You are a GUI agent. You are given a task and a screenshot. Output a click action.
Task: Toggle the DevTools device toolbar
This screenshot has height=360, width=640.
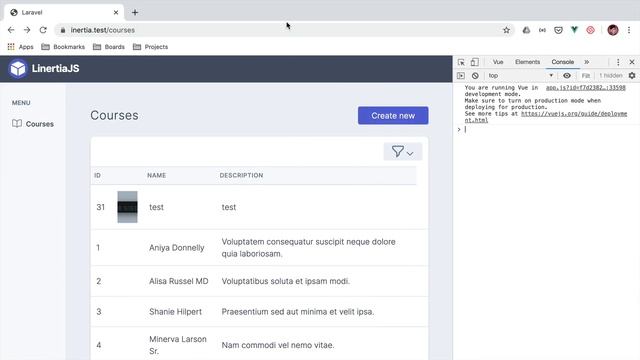click(474, 62)
